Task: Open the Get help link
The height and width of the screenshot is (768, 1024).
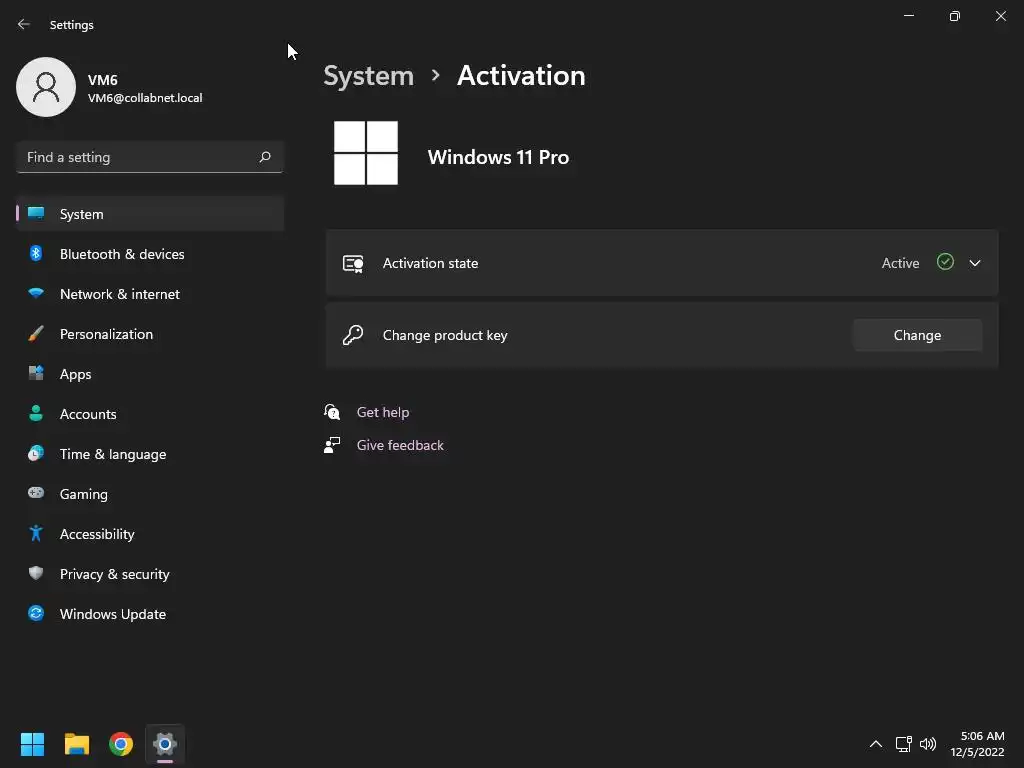Action: tap(383, 412)
